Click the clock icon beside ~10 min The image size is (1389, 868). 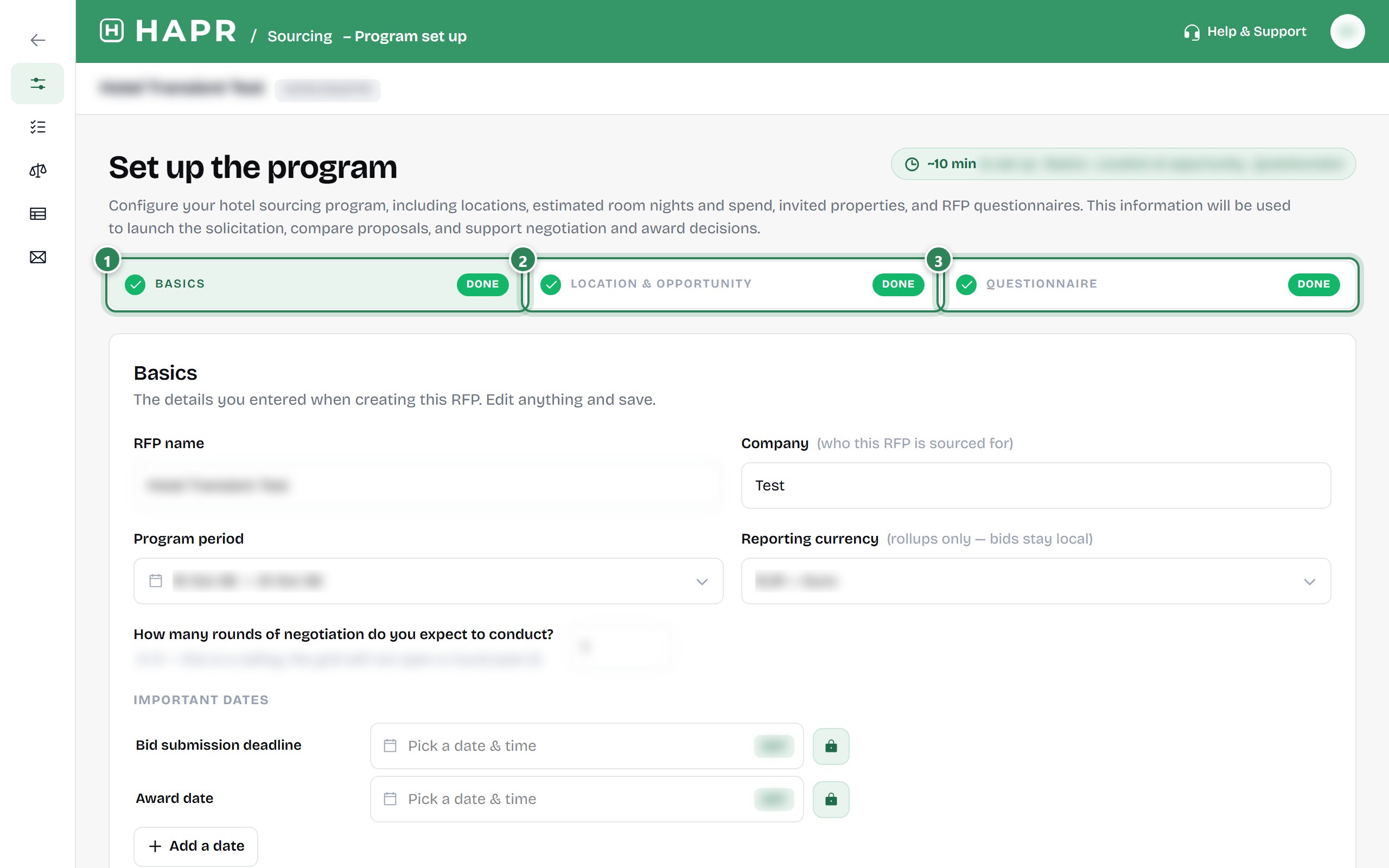coord(912,164)
